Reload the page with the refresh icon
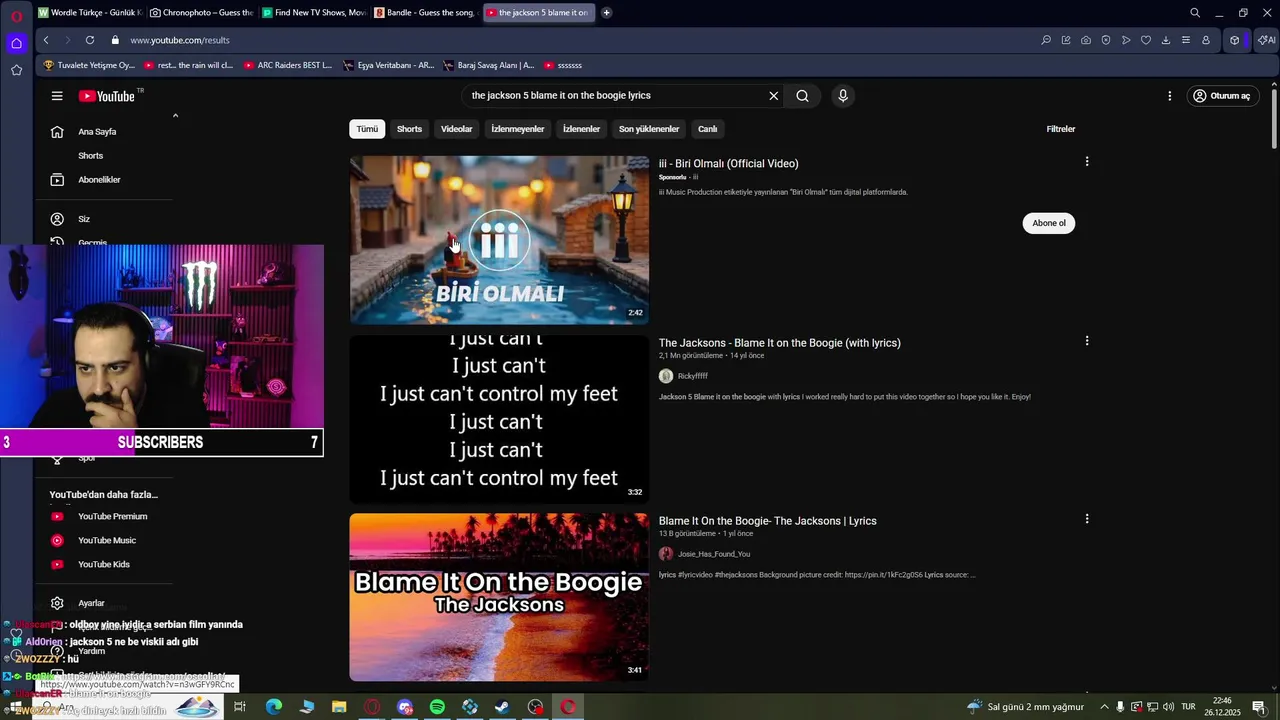1280x720 pixels. [90, 40]
